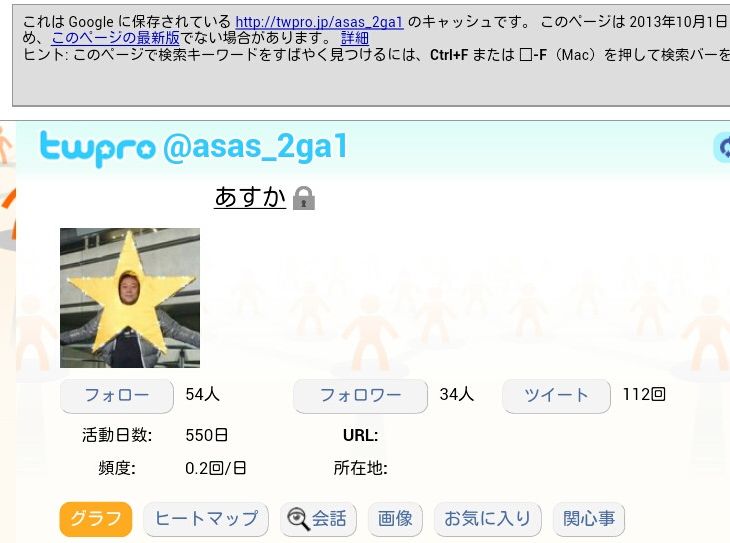This screenshot has height=543, width=730.
Task: Click the フォロワー button
Action: (360, 396)
